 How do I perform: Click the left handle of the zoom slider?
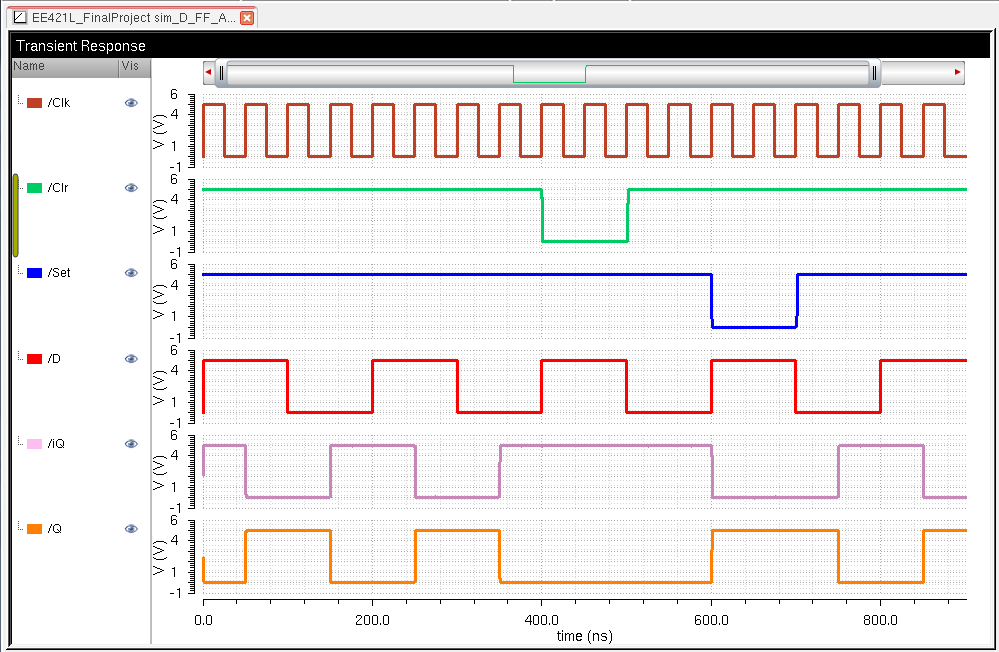222,73
